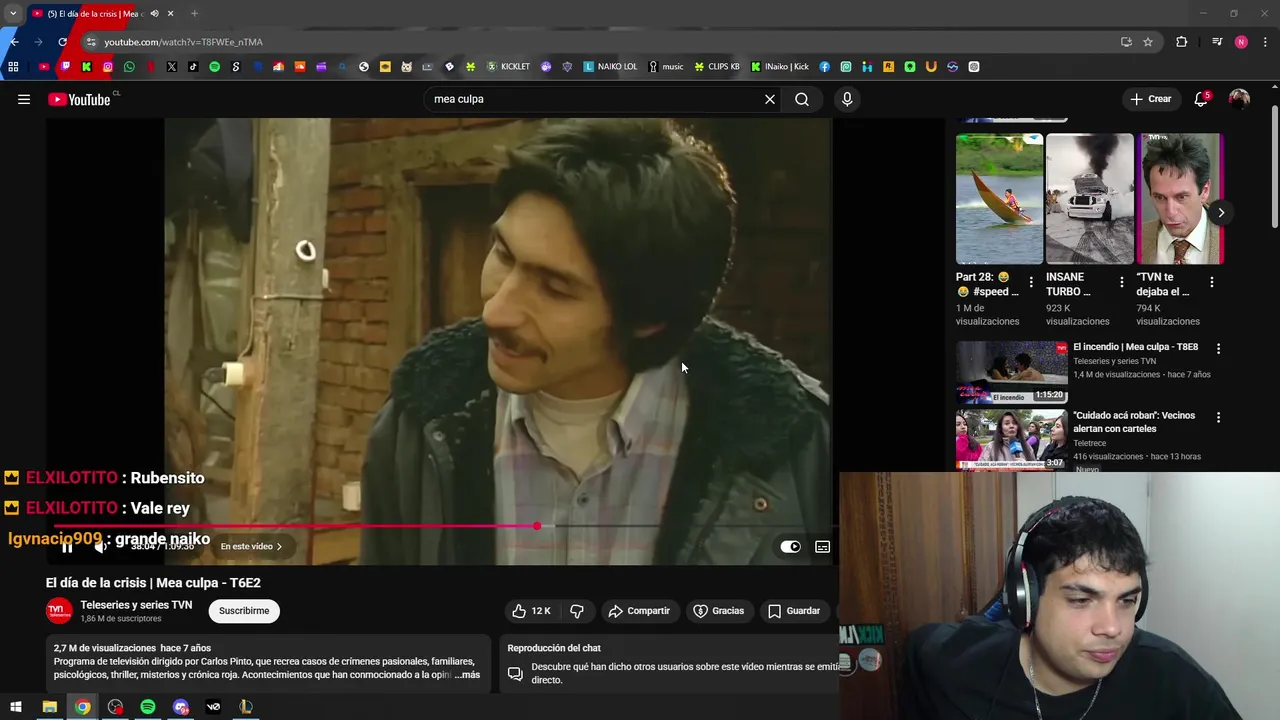
Task: Open the tab search dropdown arrow
Action: tap(13, 14)
